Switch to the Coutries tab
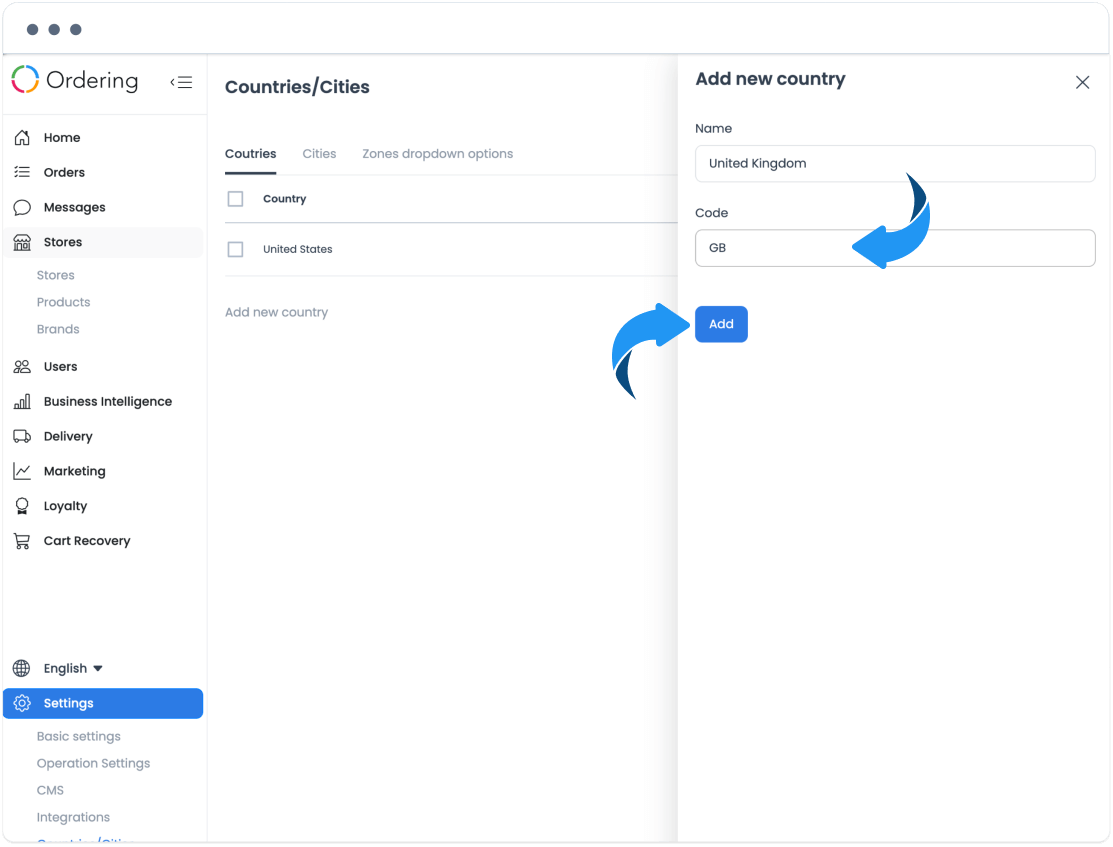Screen dimensions: 1113x847 (x=251, y=153)
